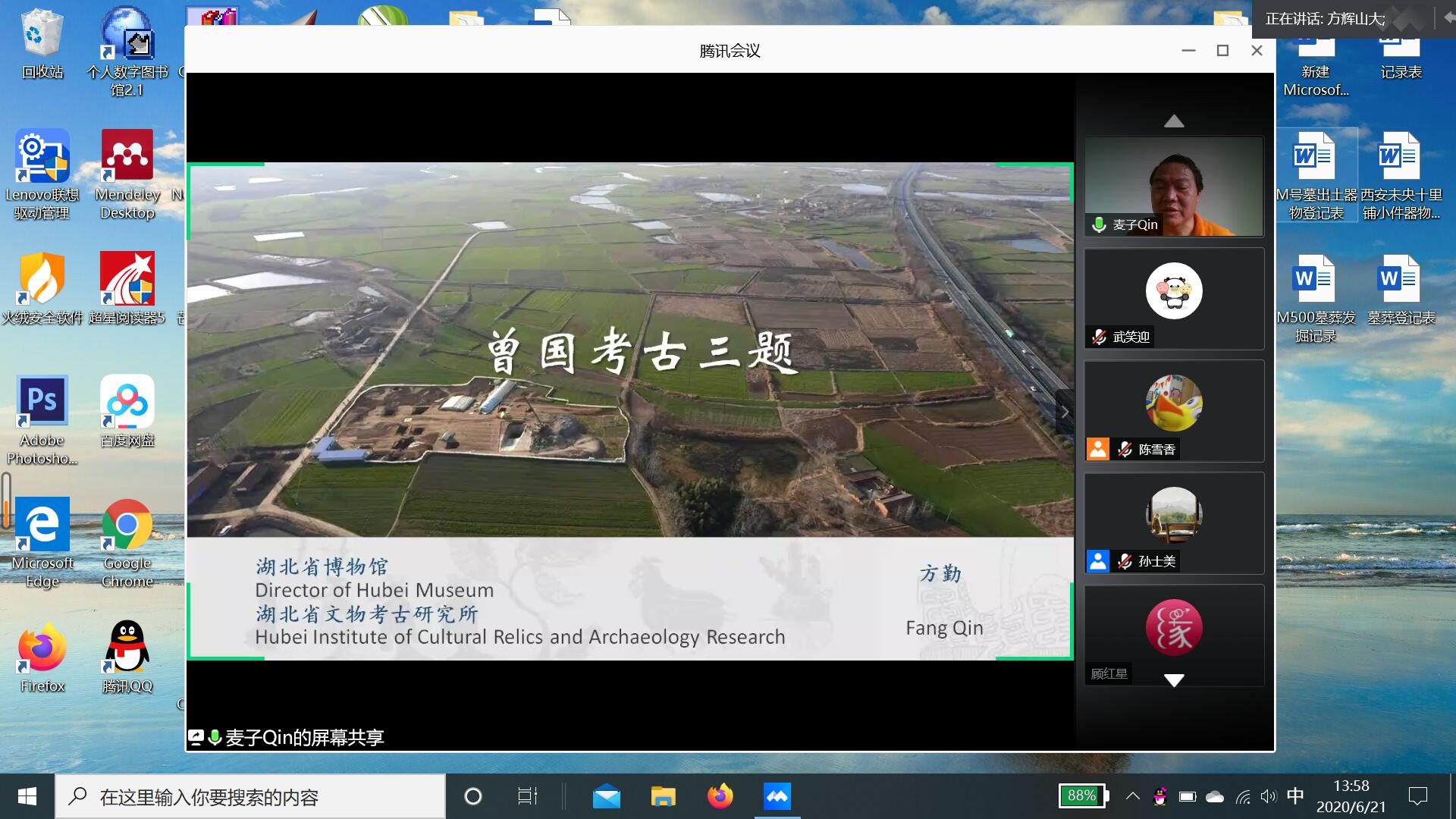Launch the Mail app from the taskbar
The width and height of the screenshot is (1456, 819).
(606, 796)
